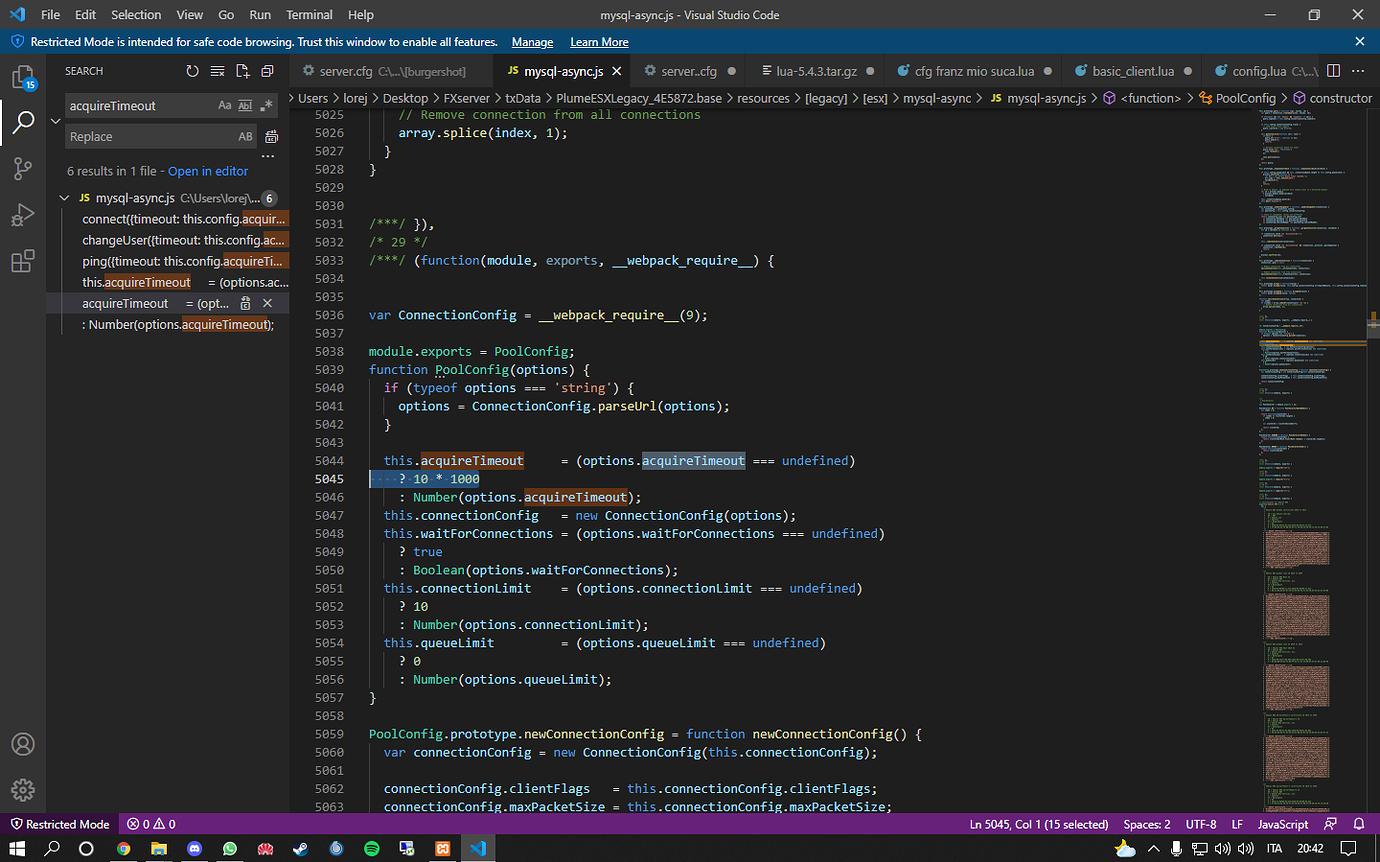Viewport: 1380px width, 862px height.
Task: Open the Run and Debug panel
Action: click(22, 212)
